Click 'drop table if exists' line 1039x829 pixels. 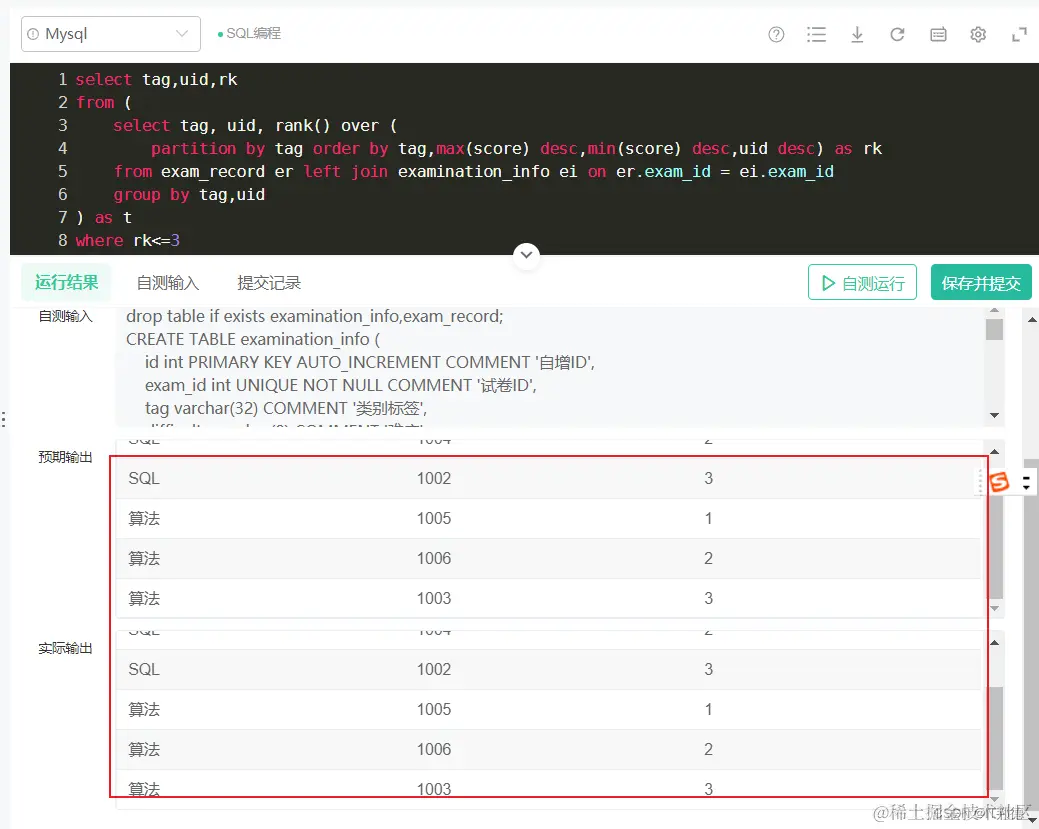[x=315, y=316]
